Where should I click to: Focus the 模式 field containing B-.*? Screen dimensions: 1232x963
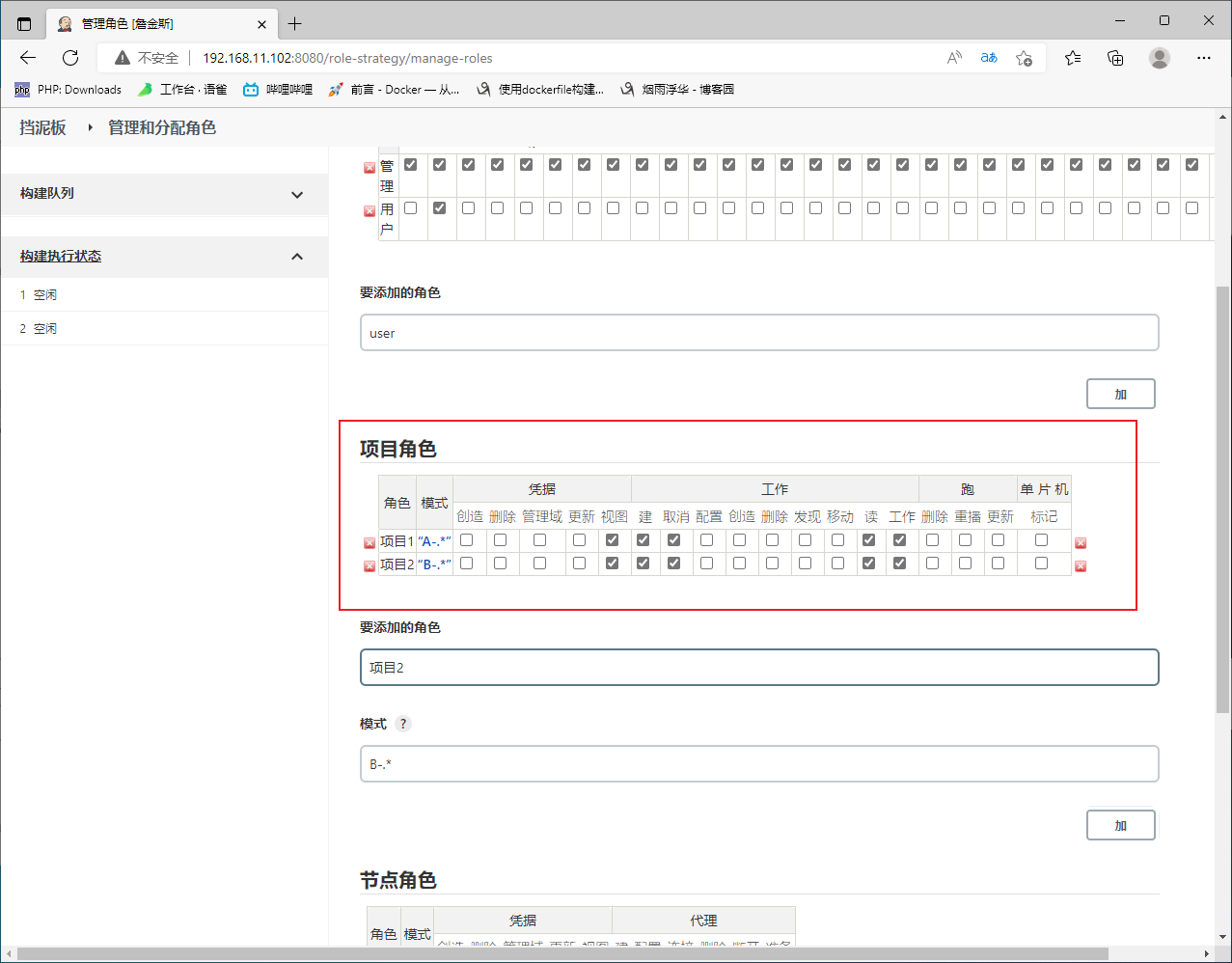point(759,764)
